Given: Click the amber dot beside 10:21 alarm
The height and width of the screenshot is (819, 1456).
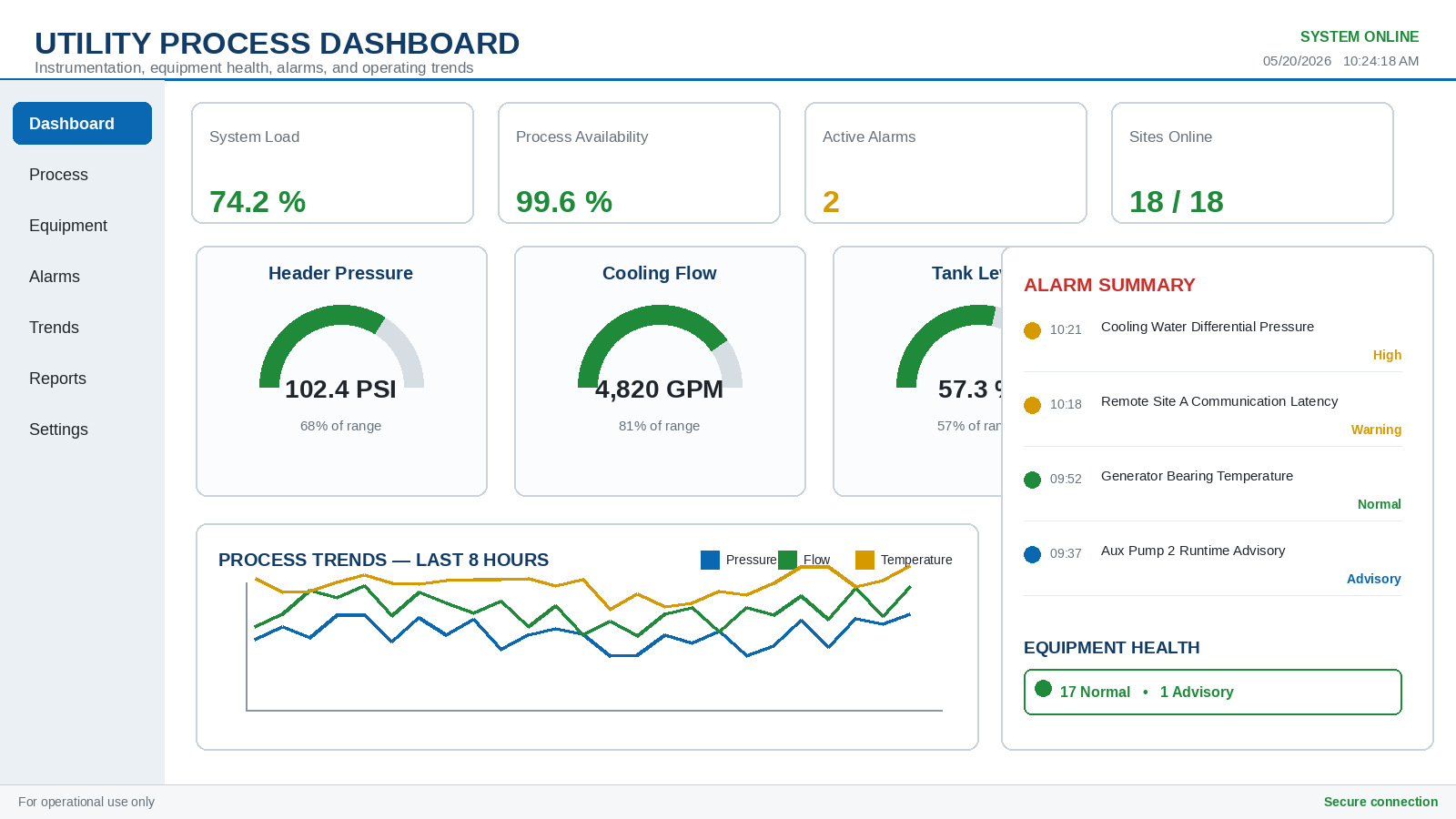Looking at the screenshot, I should tap(1032, 330).
